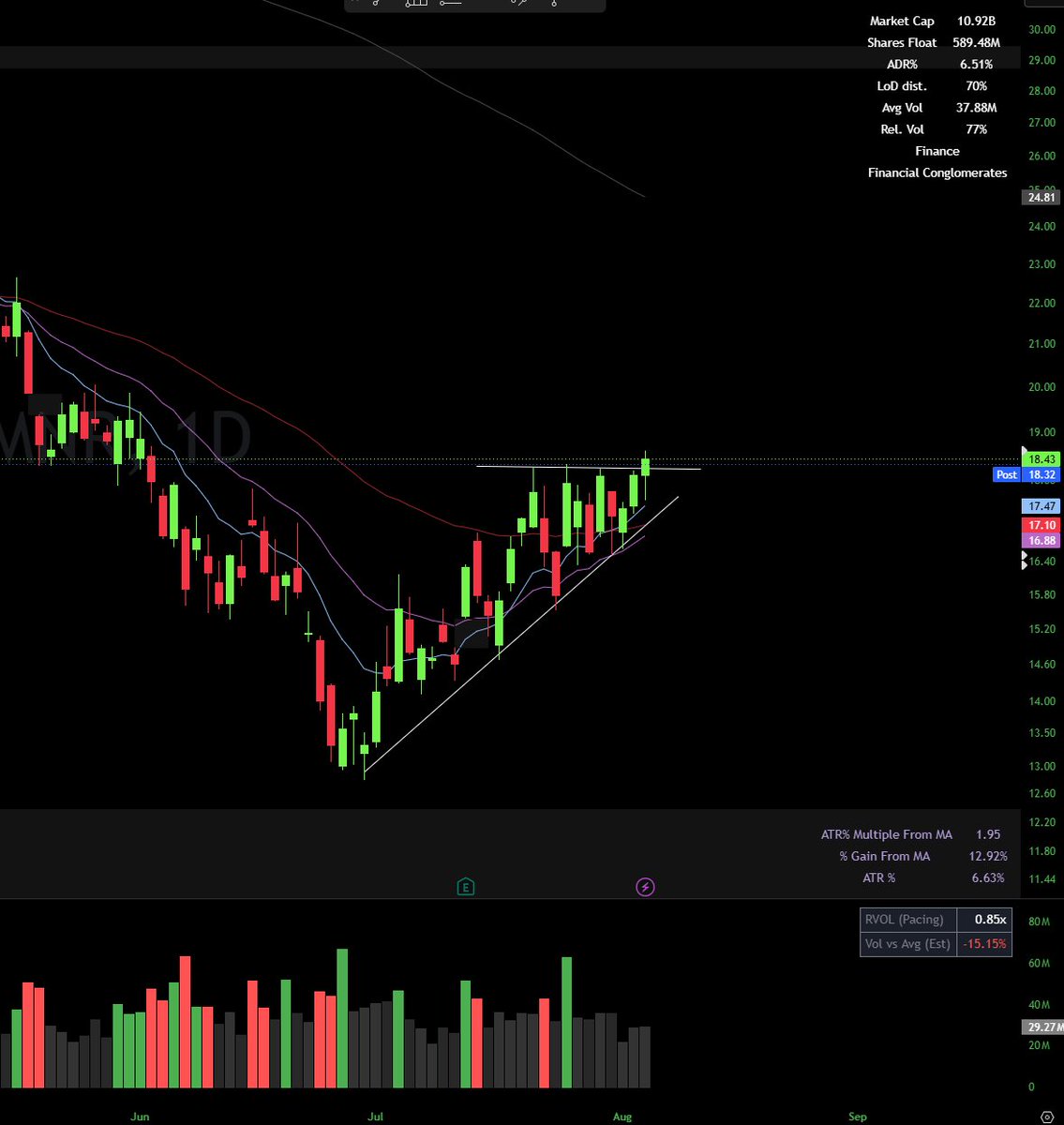Click the Financial Conglomerates industry label
Image resolution: width=1064 pixels, height=1125 pixels.
coord(937,172)
